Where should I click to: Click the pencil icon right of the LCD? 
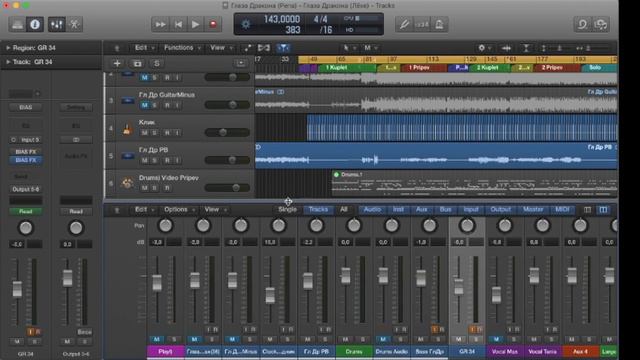click(x=404, y=24)
